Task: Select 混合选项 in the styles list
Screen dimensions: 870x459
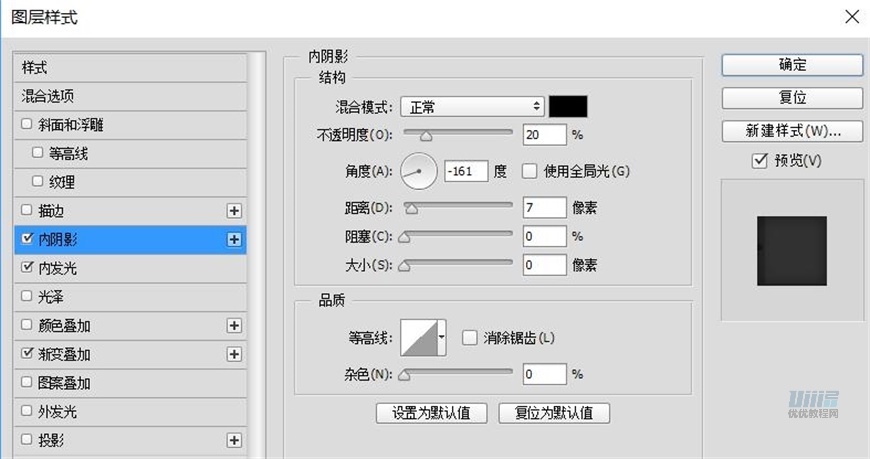Action: pyautogui.click(x=48, y=96)
